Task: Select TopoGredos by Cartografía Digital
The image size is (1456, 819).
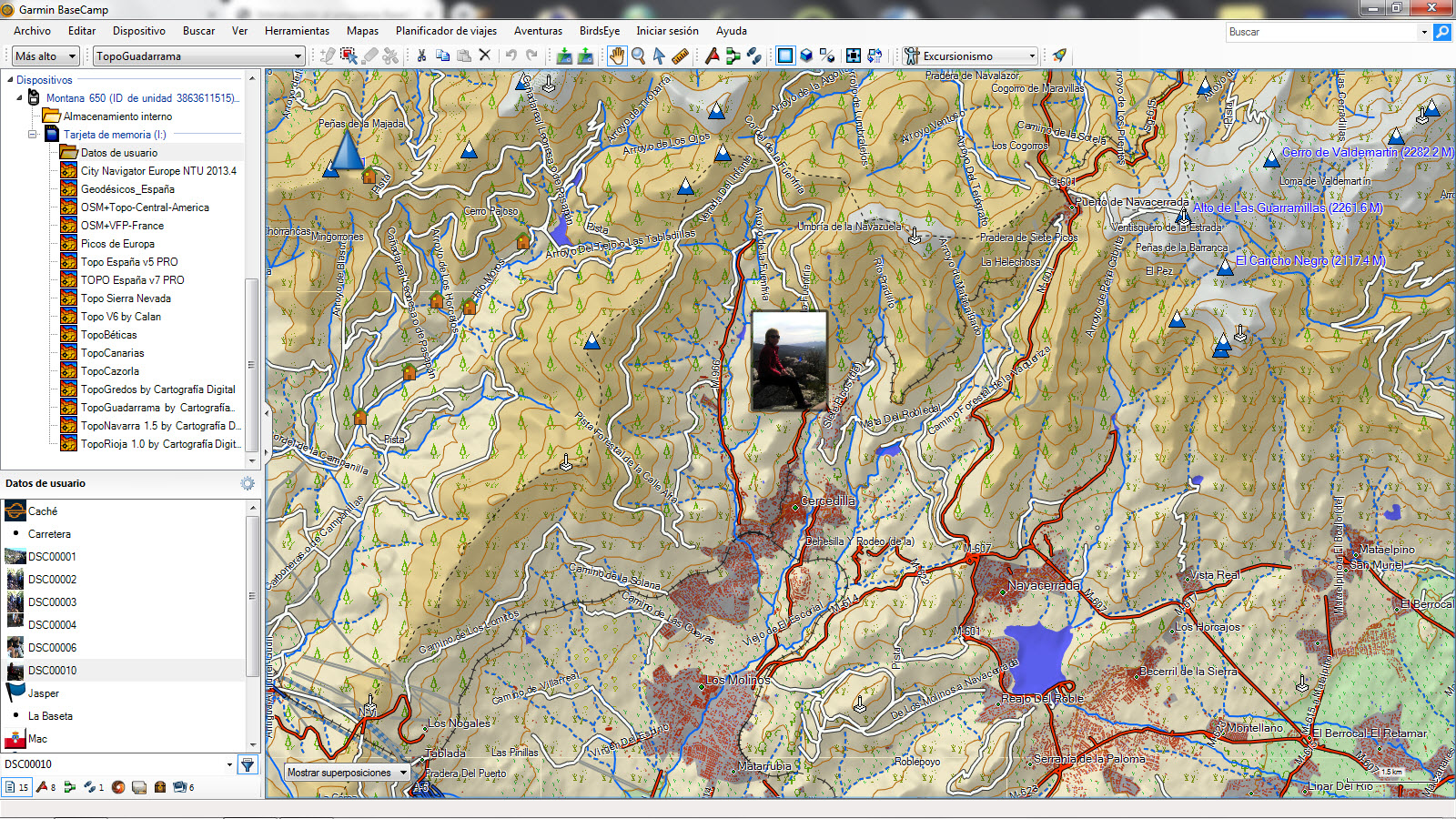Action: point(157,389)
